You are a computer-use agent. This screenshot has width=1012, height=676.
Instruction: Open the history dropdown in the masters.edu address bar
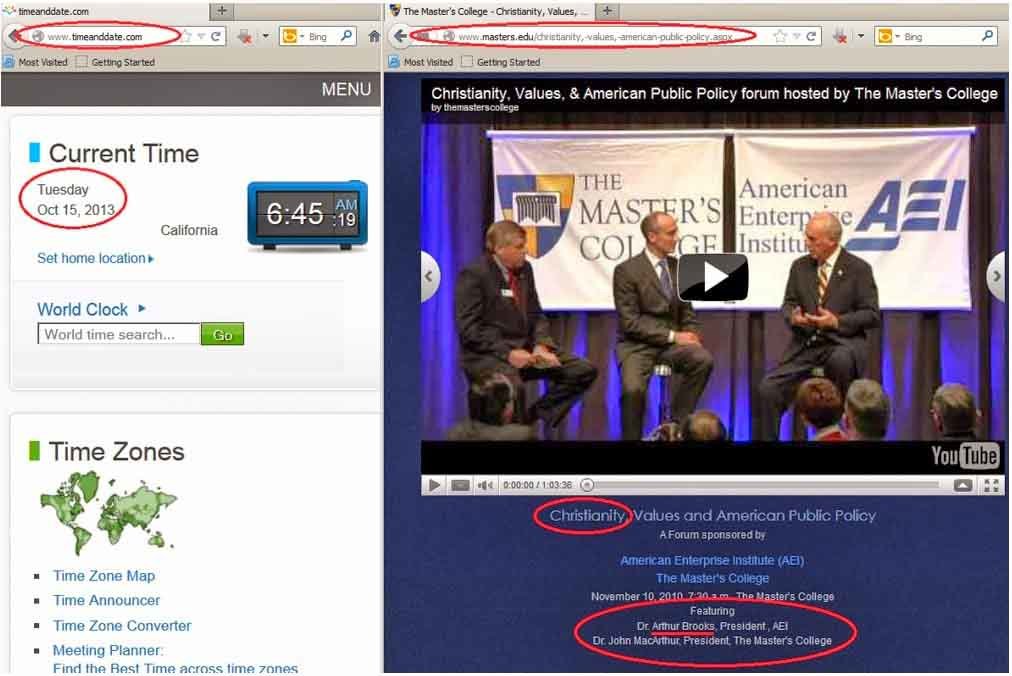796,37
